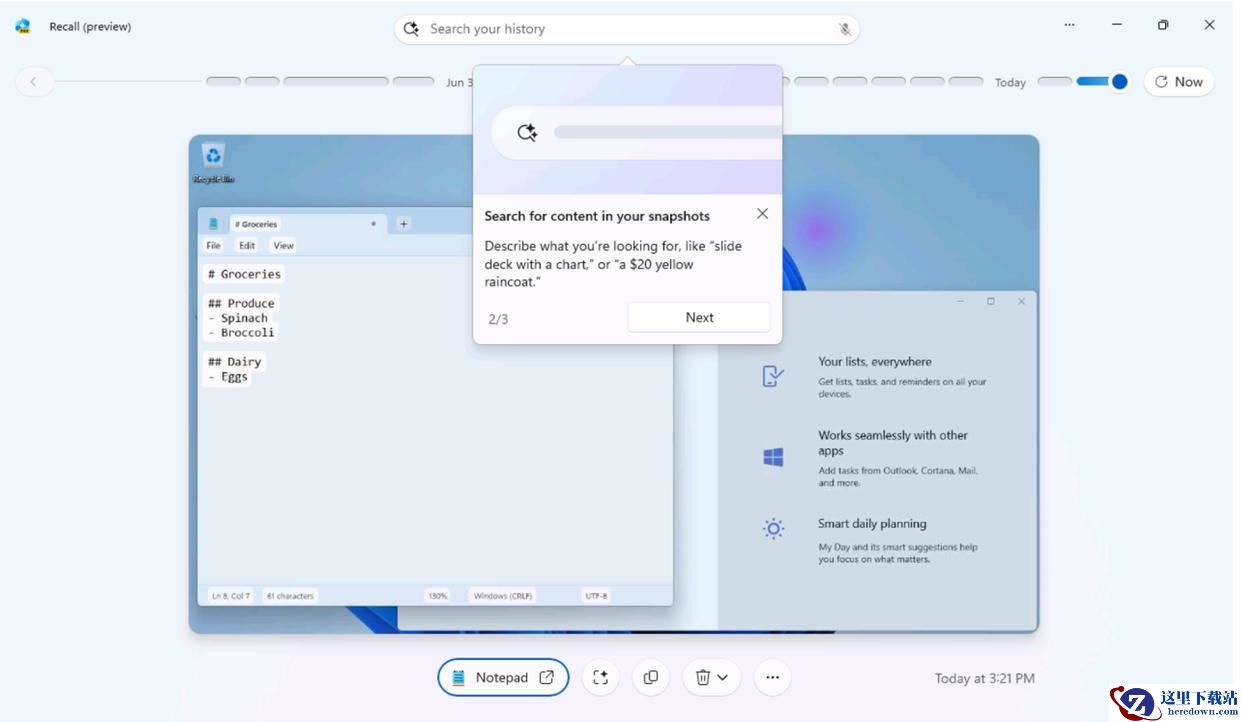Click the trash delete icon
The height and width of the screenshot is (722, 1242).
click(x=703, y=677)
